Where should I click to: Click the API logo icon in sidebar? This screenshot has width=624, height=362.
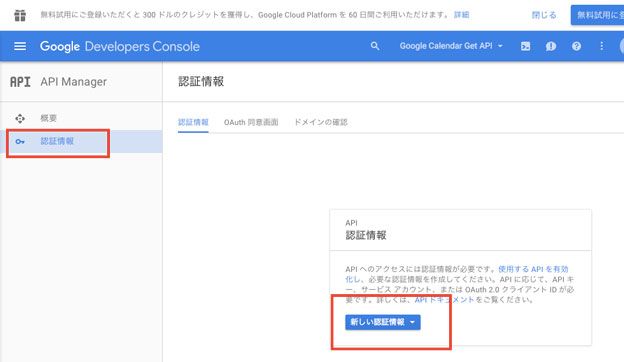[20, 82]
